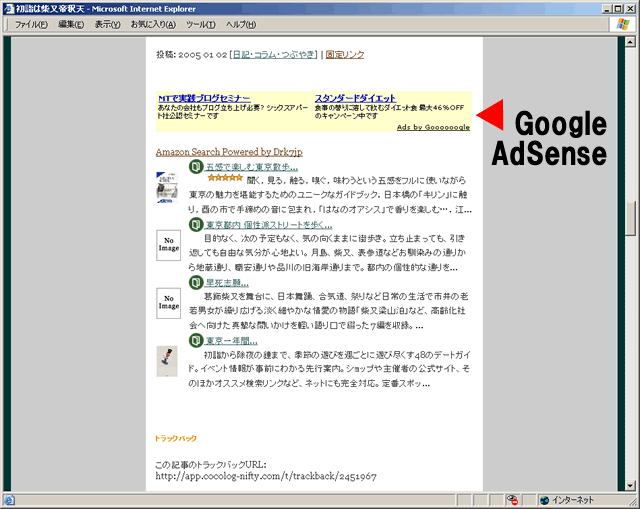Open the 日記・コラム・つぶやき category link
640x509 pixels.
(x=275, y=55)
